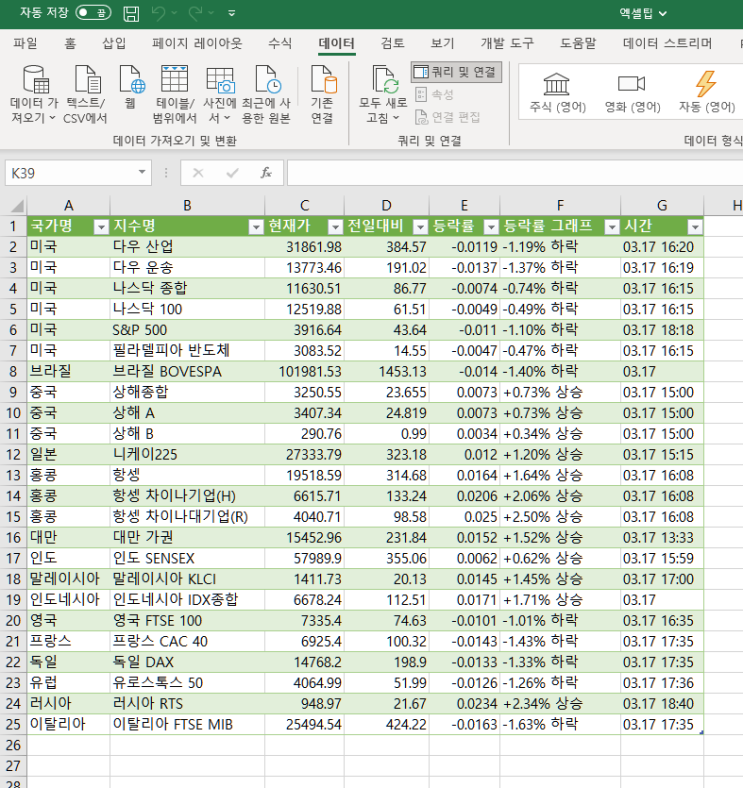Click the cell -1.63% 하락
Image resolution: width=743 pixels, height=788 pixels.
[560, 724]
